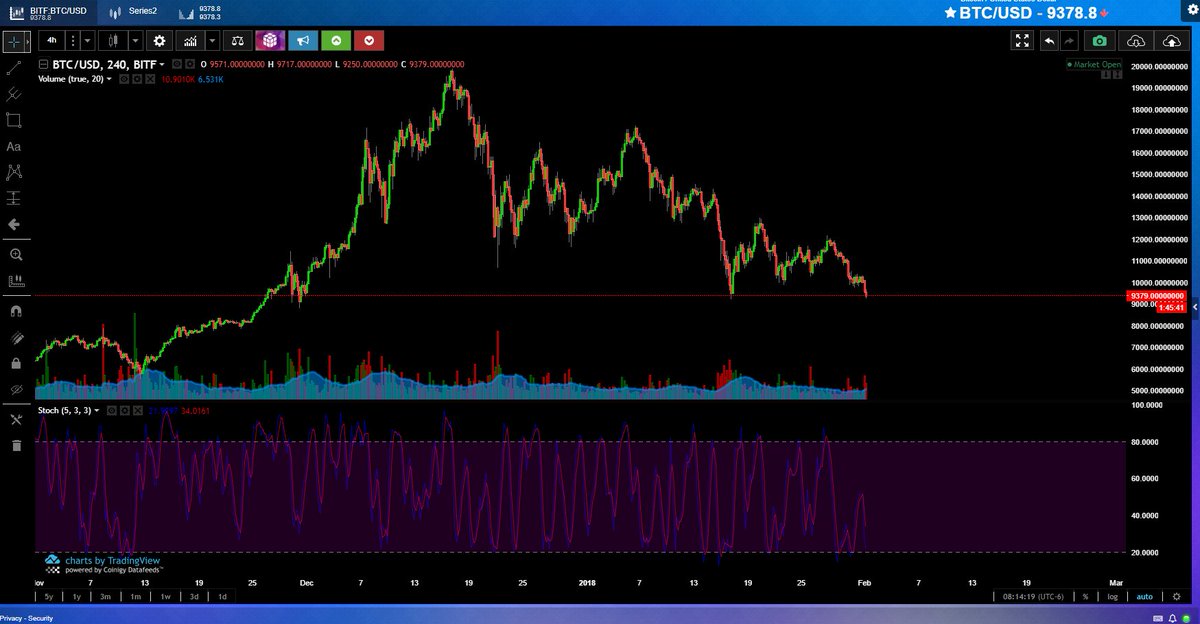Screen dimensions: 1200x624
Task: Open Stoch indicator settings
Action: 125,411
